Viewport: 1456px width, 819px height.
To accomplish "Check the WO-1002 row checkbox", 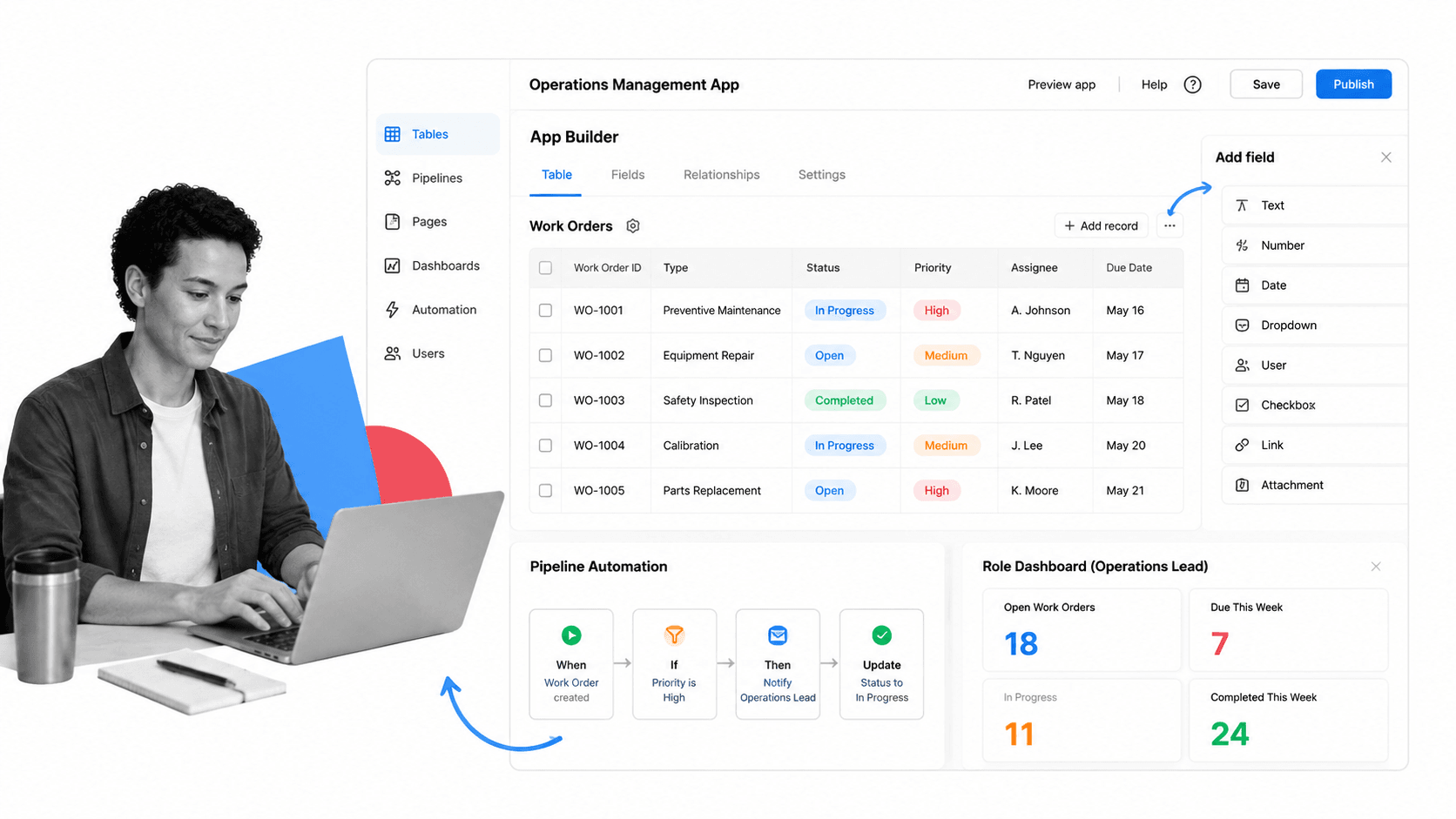I will (x=545, y=355).
